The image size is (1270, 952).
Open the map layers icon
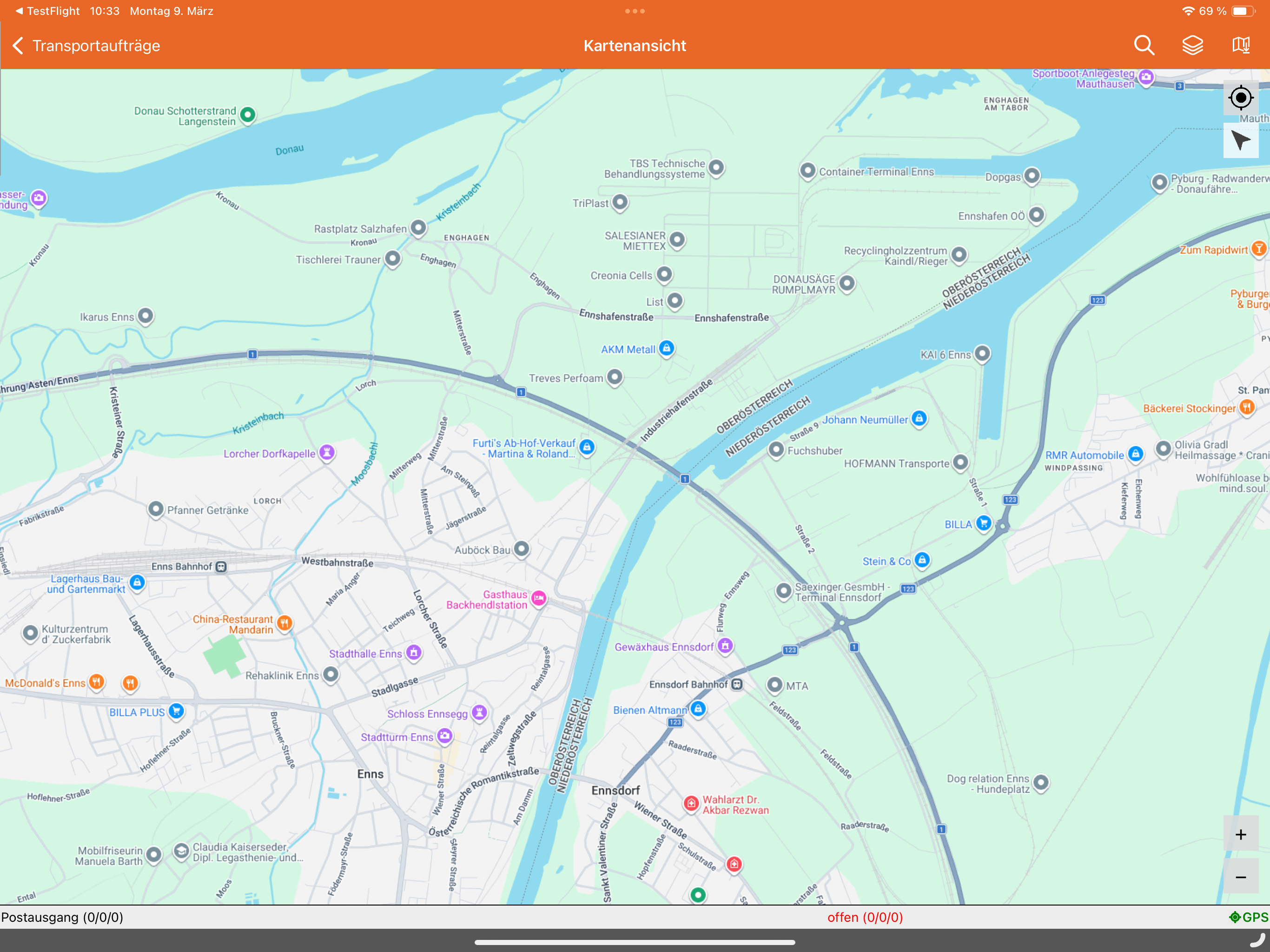click(1192, 46)
